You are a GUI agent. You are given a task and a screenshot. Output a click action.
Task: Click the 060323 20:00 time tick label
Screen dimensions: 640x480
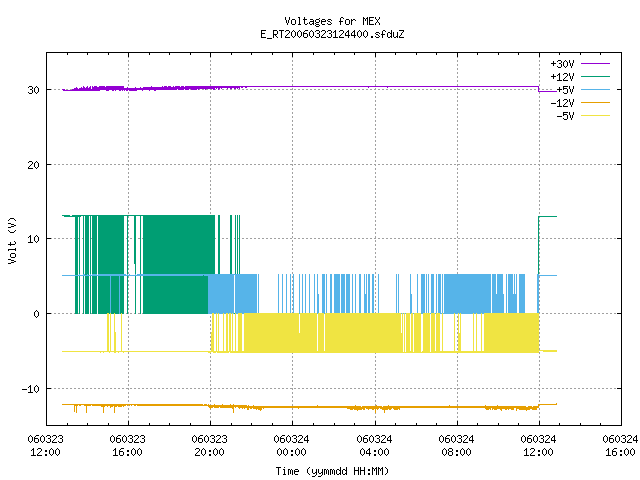209,445
